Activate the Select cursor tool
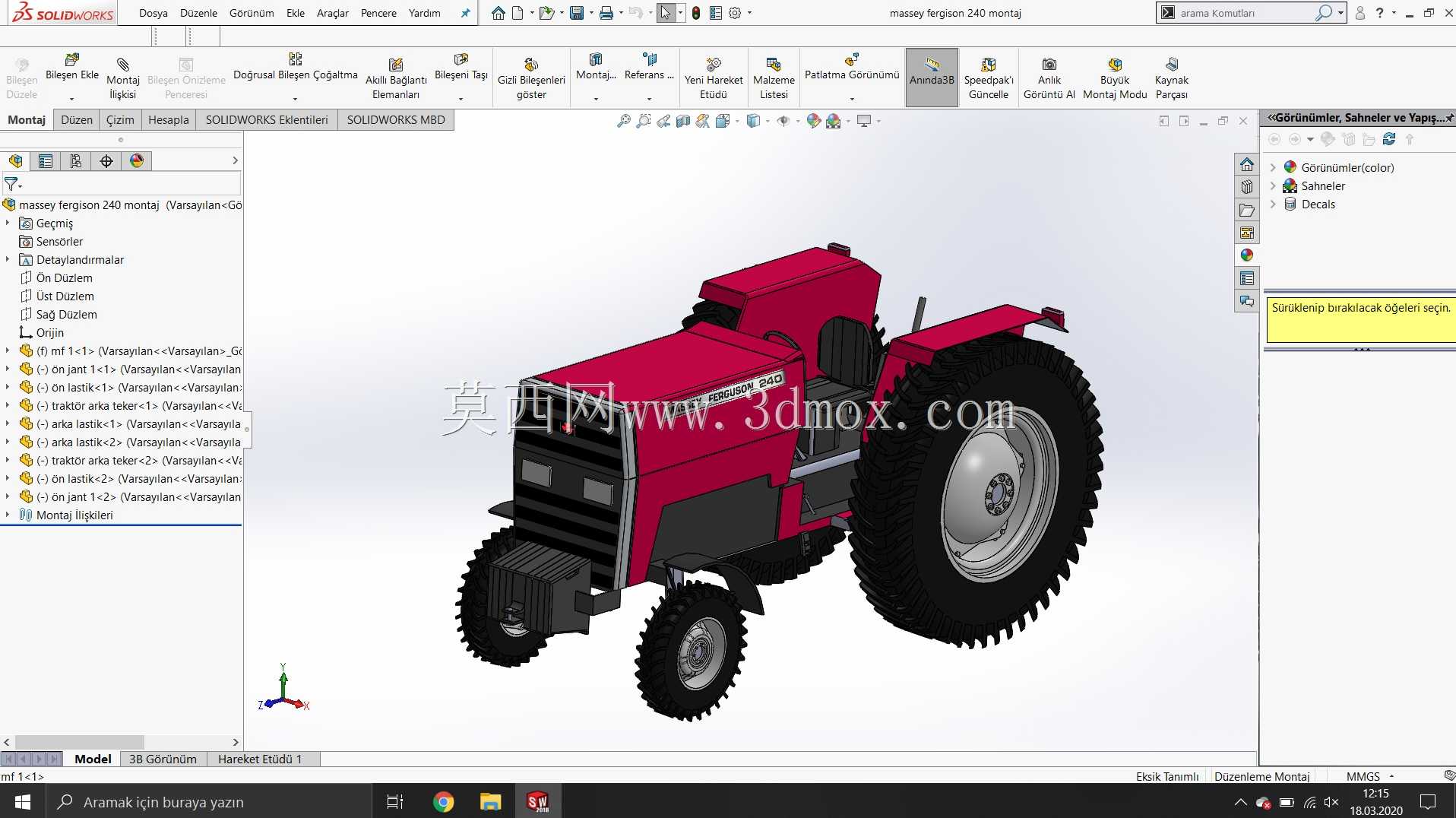The width and height of the screenshot is (1456, 818). [x=666, y=13]
